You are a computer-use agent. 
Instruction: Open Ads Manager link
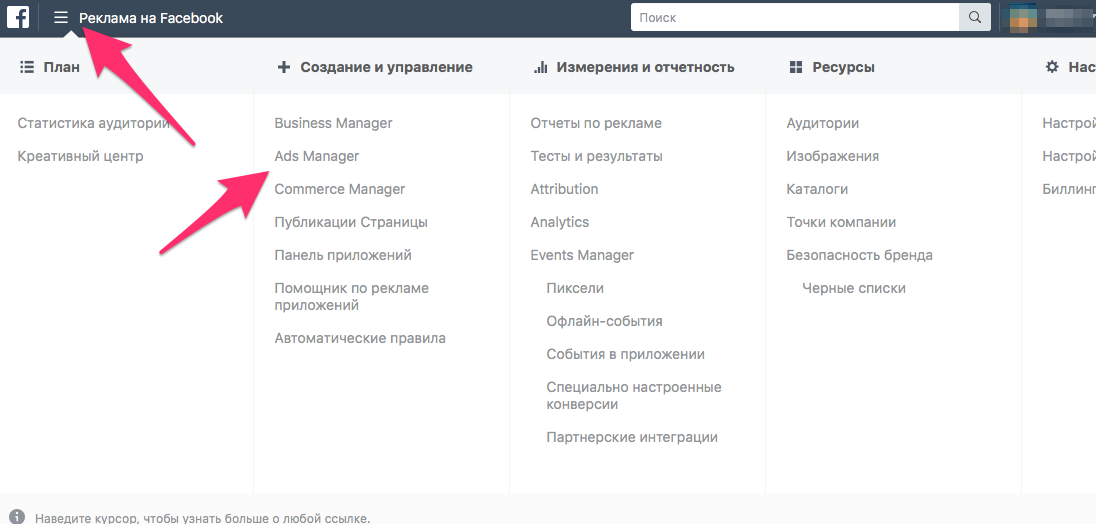pos(317,156)
